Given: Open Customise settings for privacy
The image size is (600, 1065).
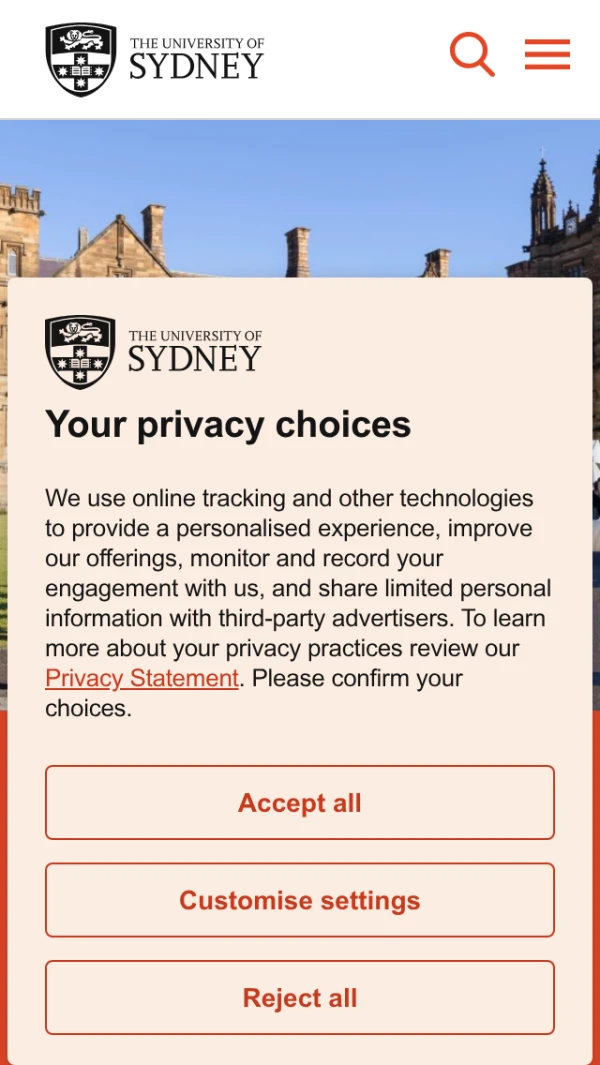Looking at the screenshot, I should [x=300, y=900].
